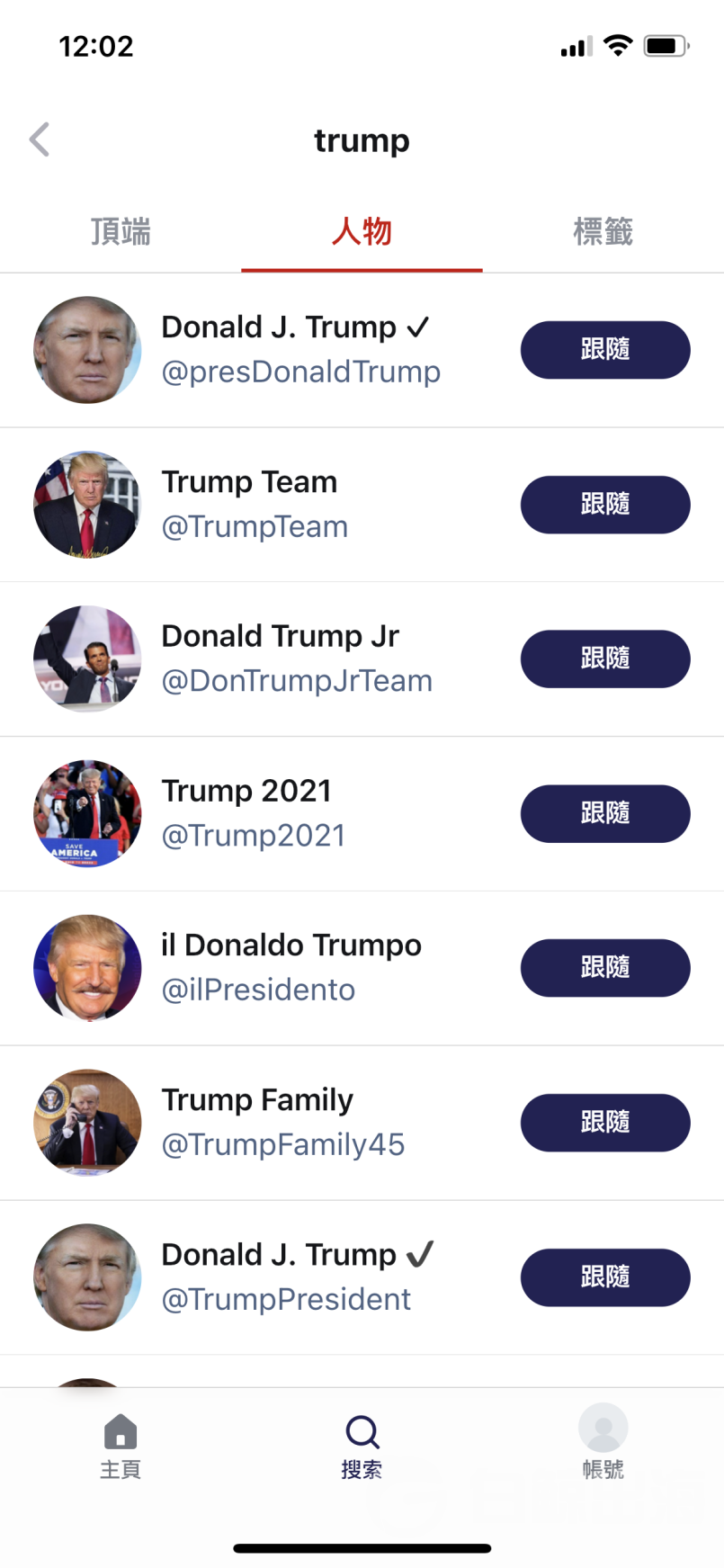
Task: Open the 帳號 account avatar icon
Action: click(x=603, y=1428)
